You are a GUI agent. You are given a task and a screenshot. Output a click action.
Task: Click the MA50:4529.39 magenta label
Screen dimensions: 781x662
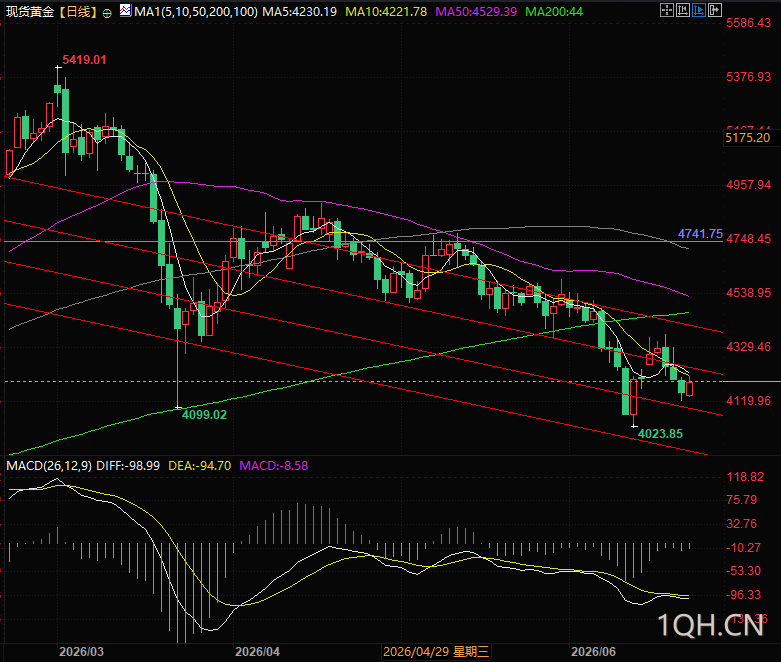coord(476,11)
